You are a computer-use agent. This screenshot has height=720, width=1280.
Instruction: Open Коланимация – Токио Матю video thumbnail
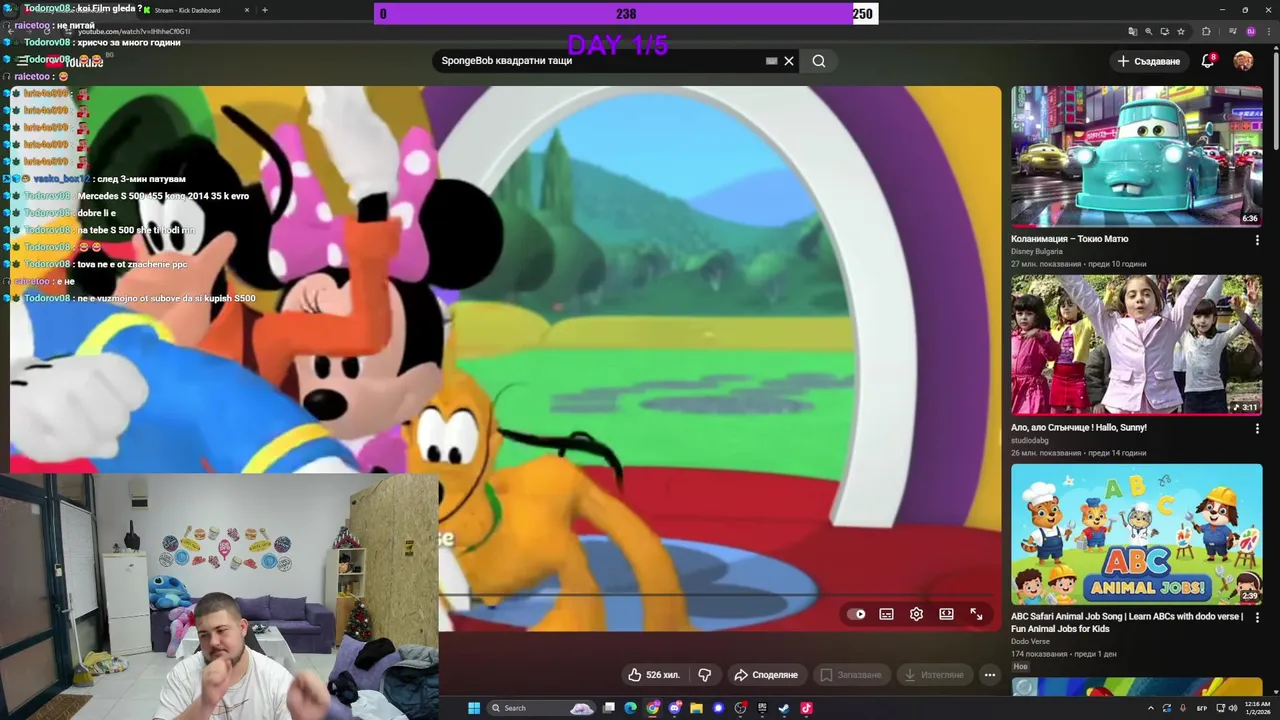point(1136,156)
